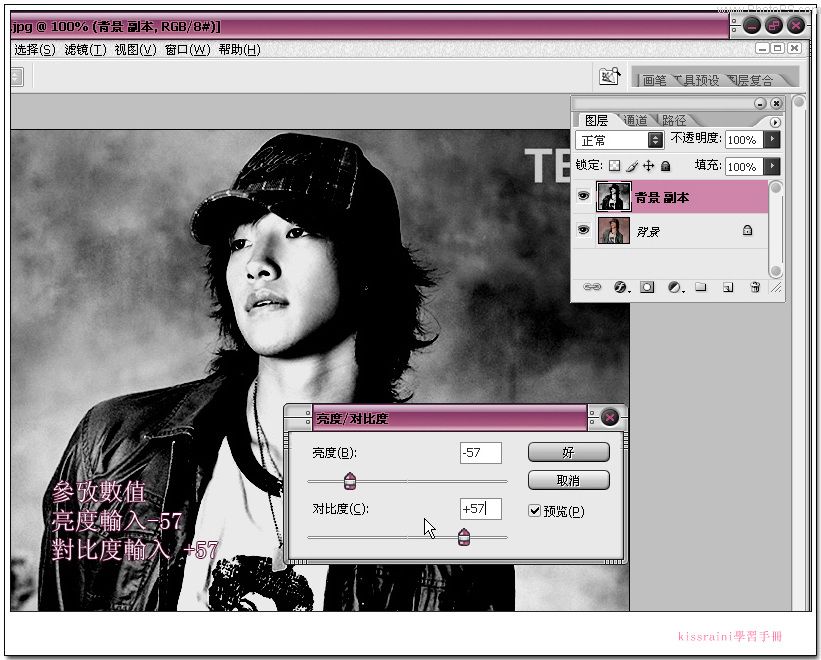Delete layer trash icon
This screenshot has width=821, height=660.
[x=755, y=287]
